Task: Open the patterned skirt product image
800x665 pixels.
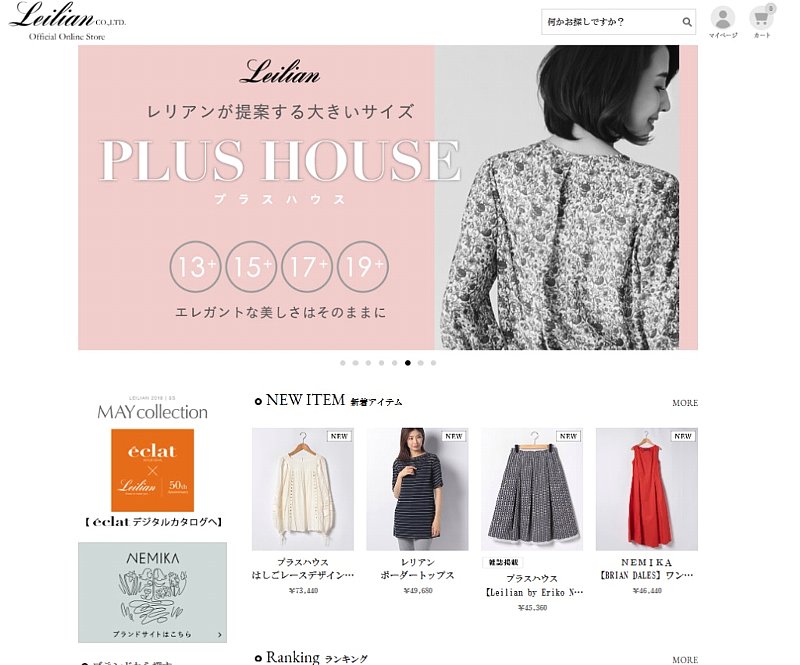Action: point(532,489)
